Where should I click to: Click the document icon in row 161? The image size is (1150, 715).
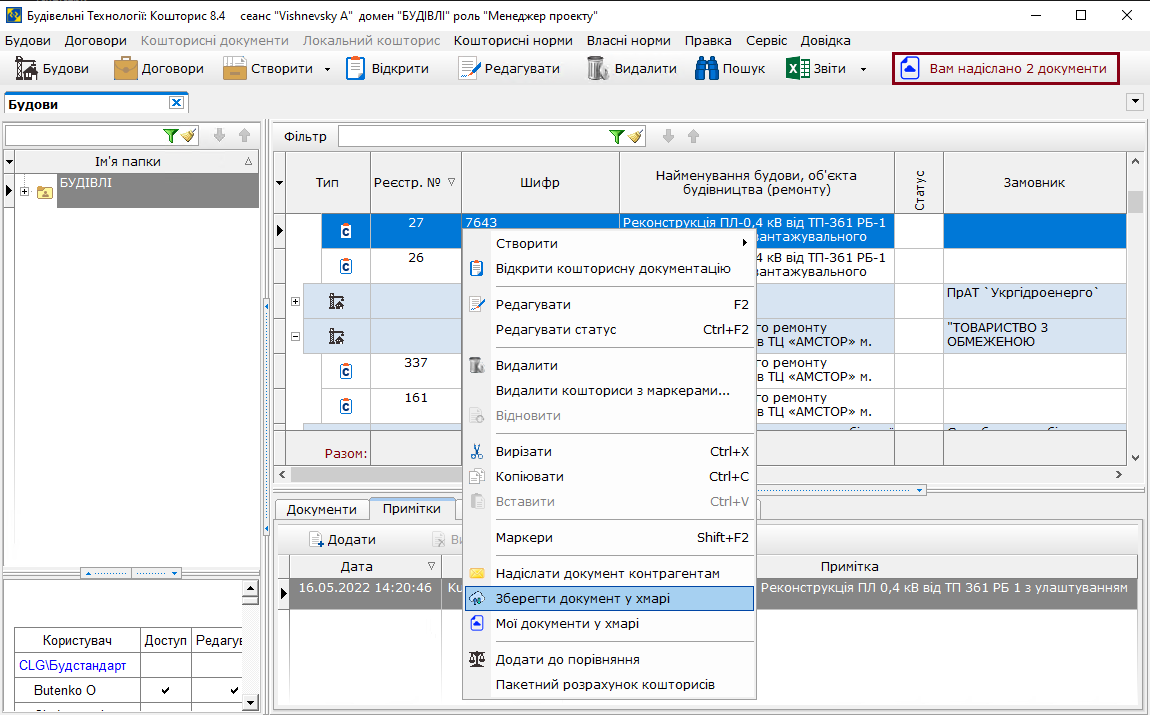(345, 406)
